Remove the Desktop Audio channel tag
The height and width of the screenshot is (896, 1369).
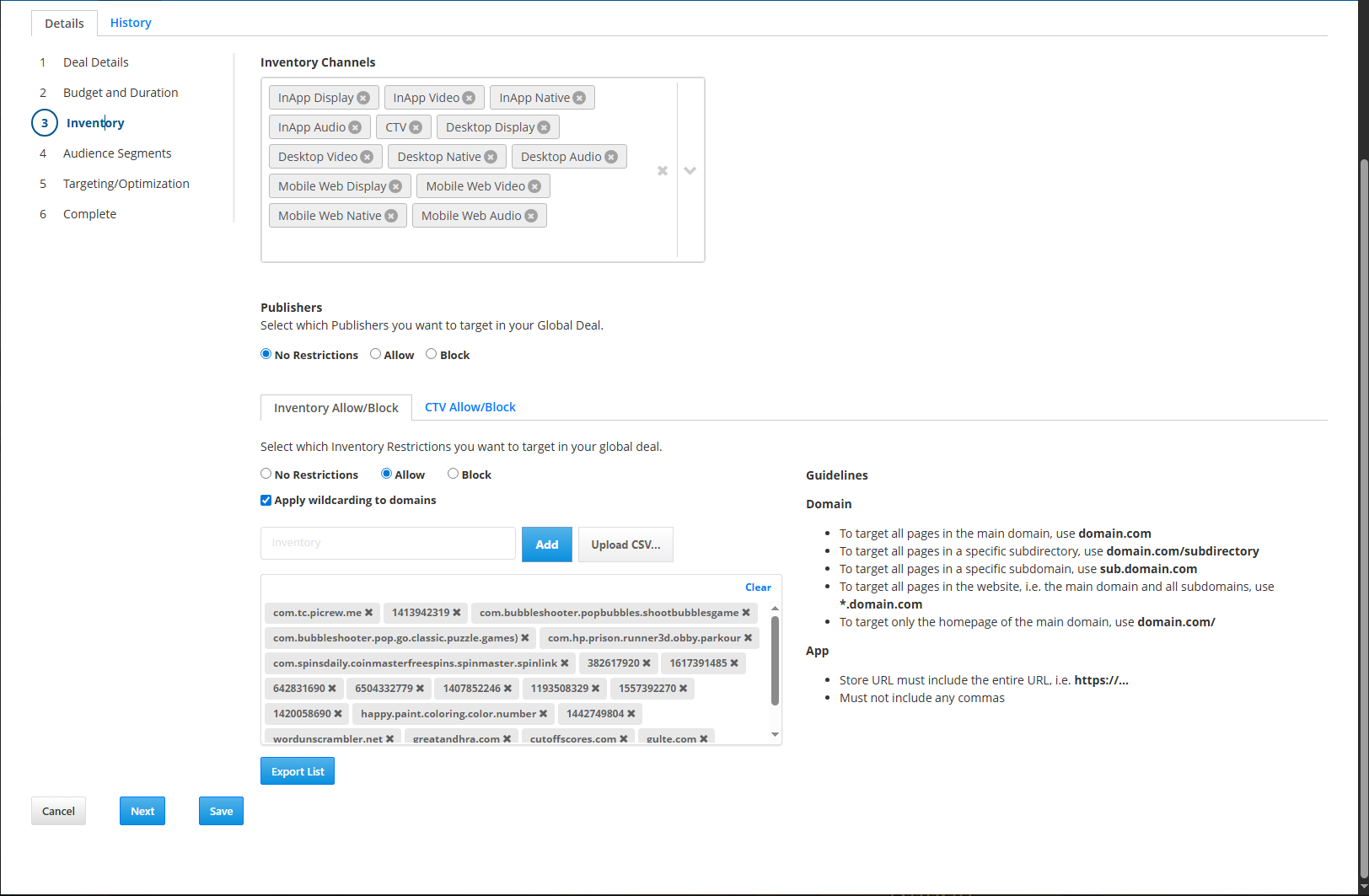click(611, 157)
